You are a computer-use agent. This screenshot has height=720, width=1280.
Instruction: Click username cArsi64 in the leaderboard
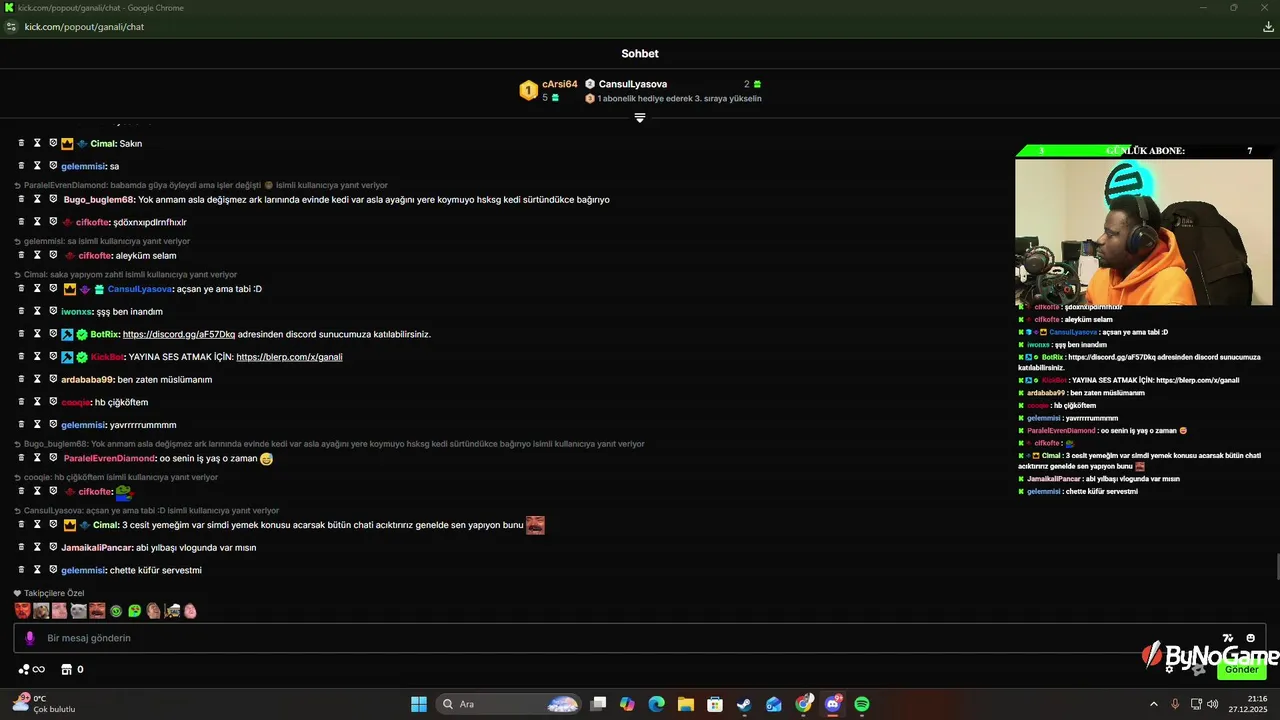pos(560,84)
